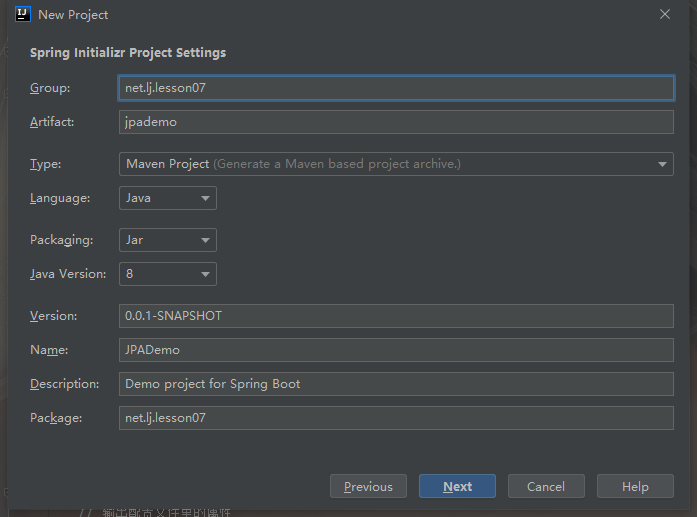Click the Version field with 0.0.1-SNAPSHOT
Screen dimensions: 697x517
[x=396, y=316]
